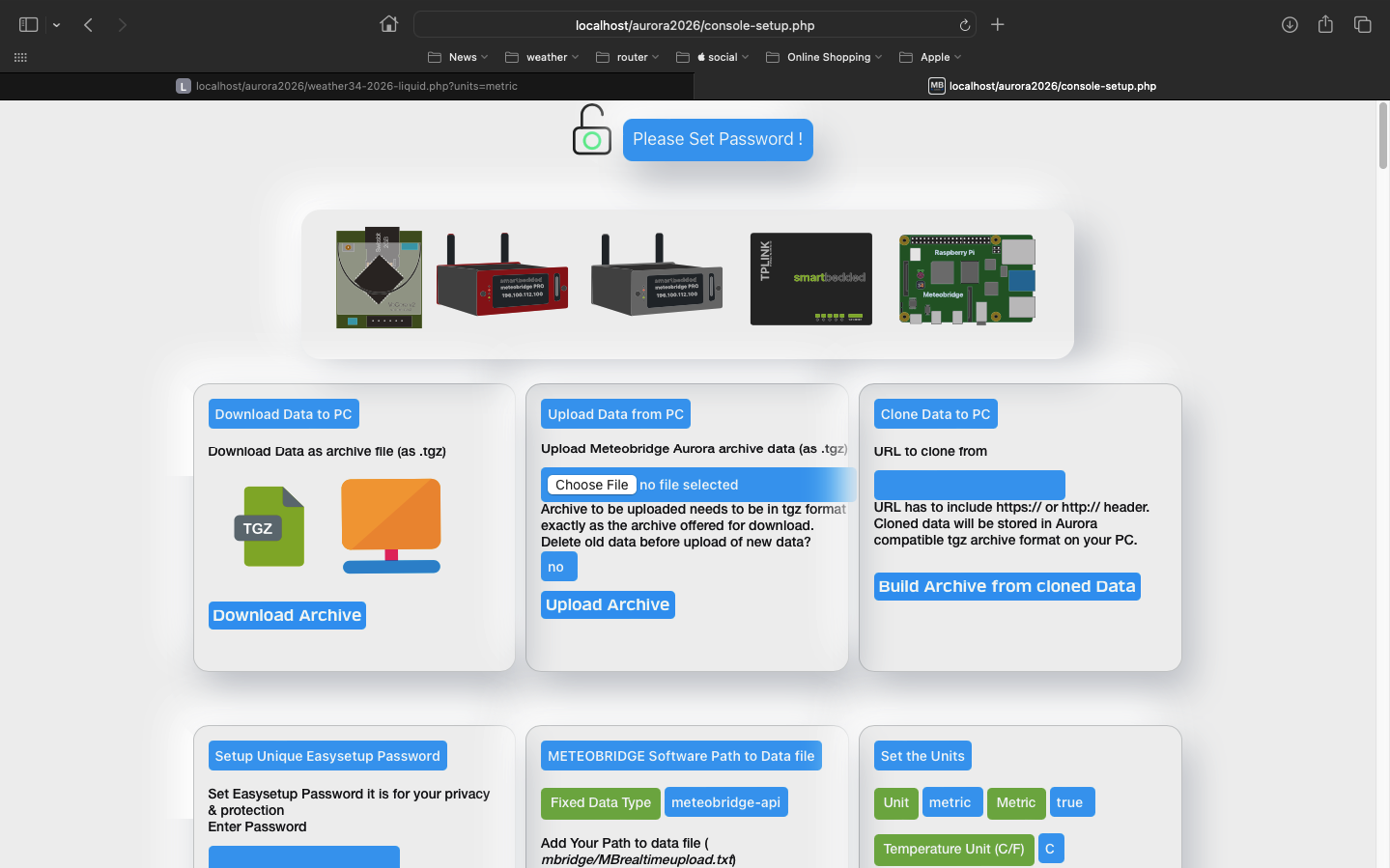Image resolution: width=1390 pixels, height=868 pixels.
Task: Click the green TGZ file icon
Action: click(x=269, y=526)
